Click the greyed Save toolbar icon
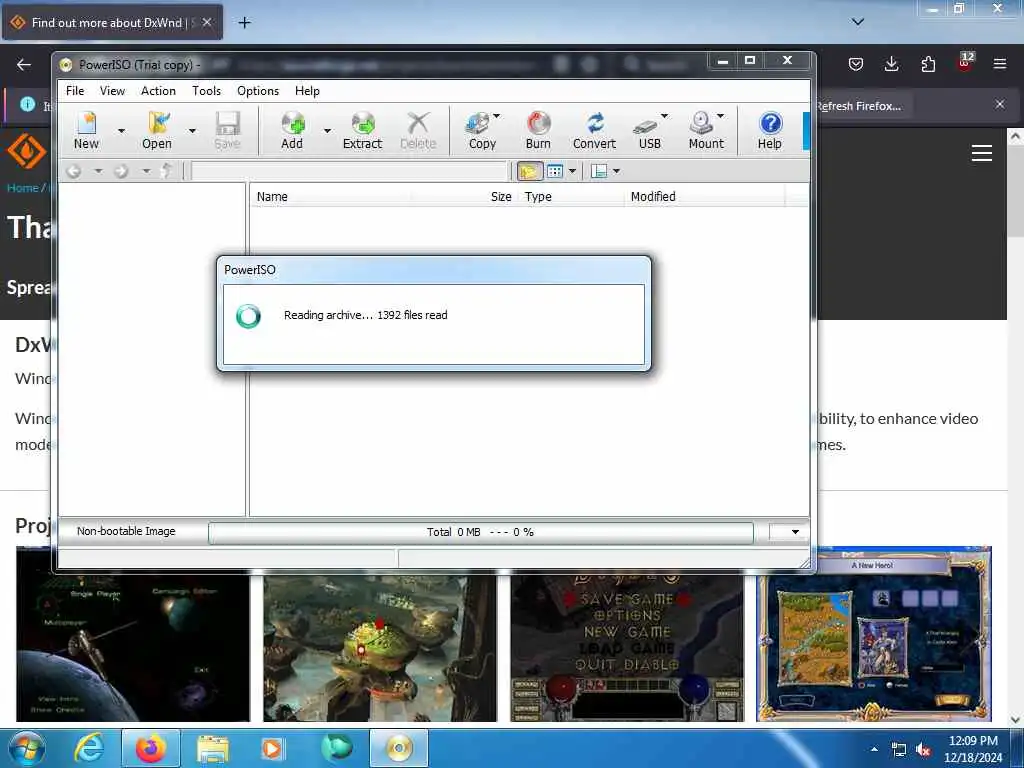The image size is (1024, 768). (x=227, y=130)
